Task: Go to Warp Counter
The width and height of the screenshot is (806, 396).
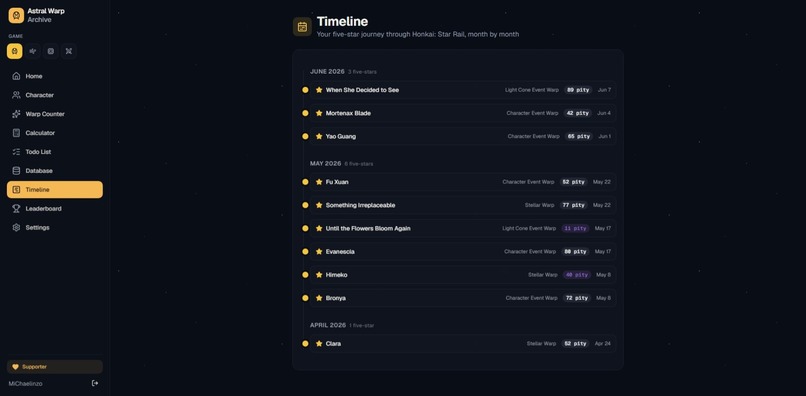Action: tap(54, 114)
